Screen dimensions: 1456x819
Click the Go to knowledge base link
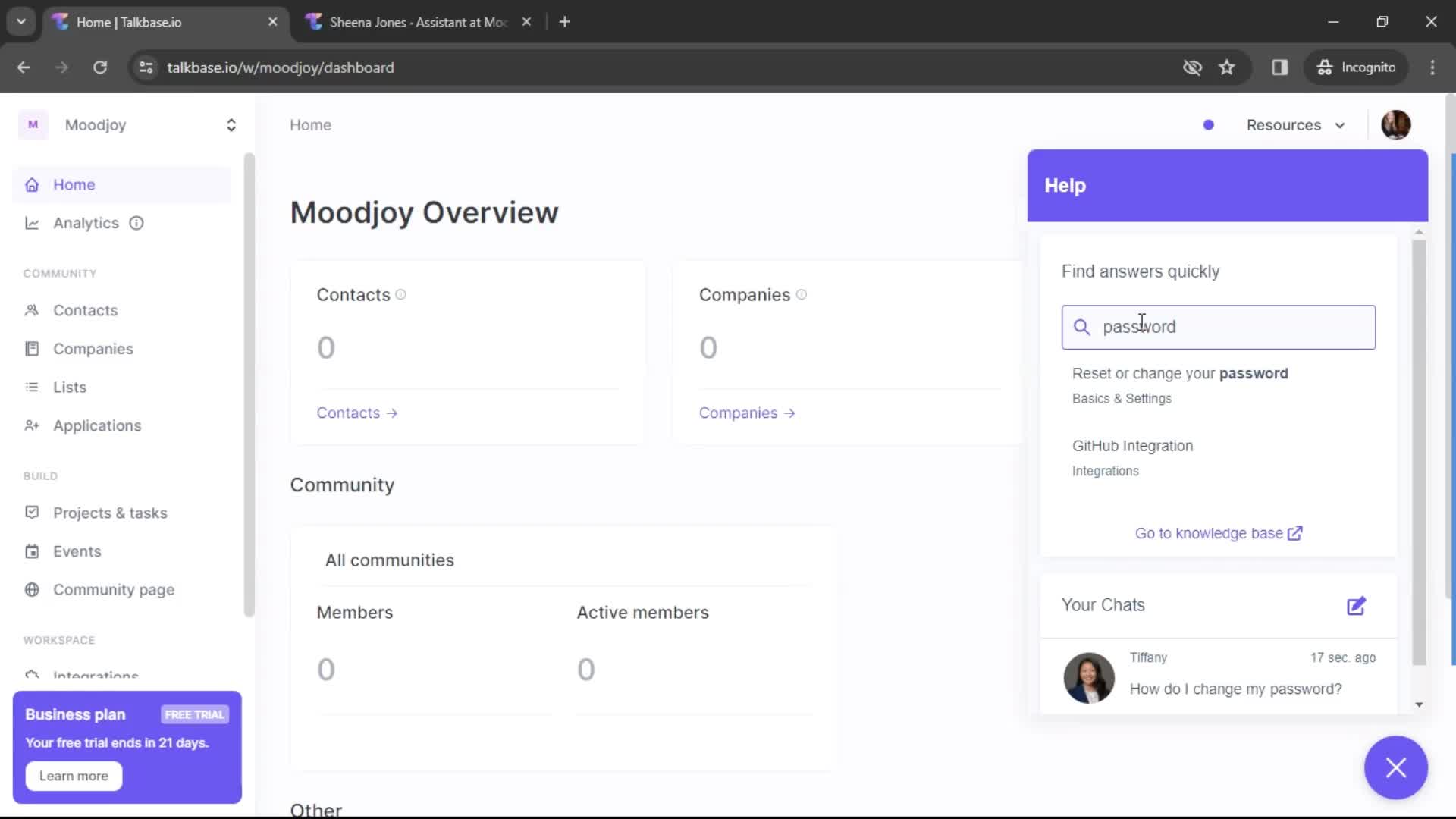[x=1219, y=533]
